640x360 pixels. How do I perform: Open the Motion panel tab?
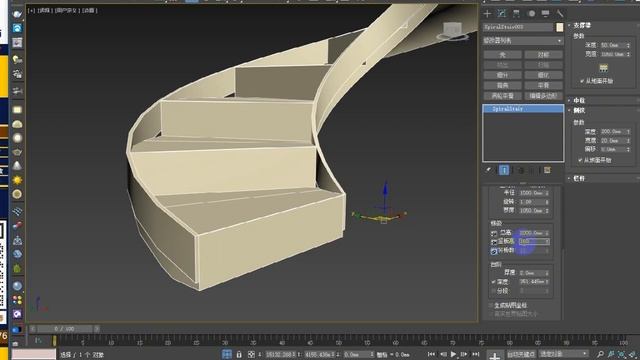coord(531,13)
